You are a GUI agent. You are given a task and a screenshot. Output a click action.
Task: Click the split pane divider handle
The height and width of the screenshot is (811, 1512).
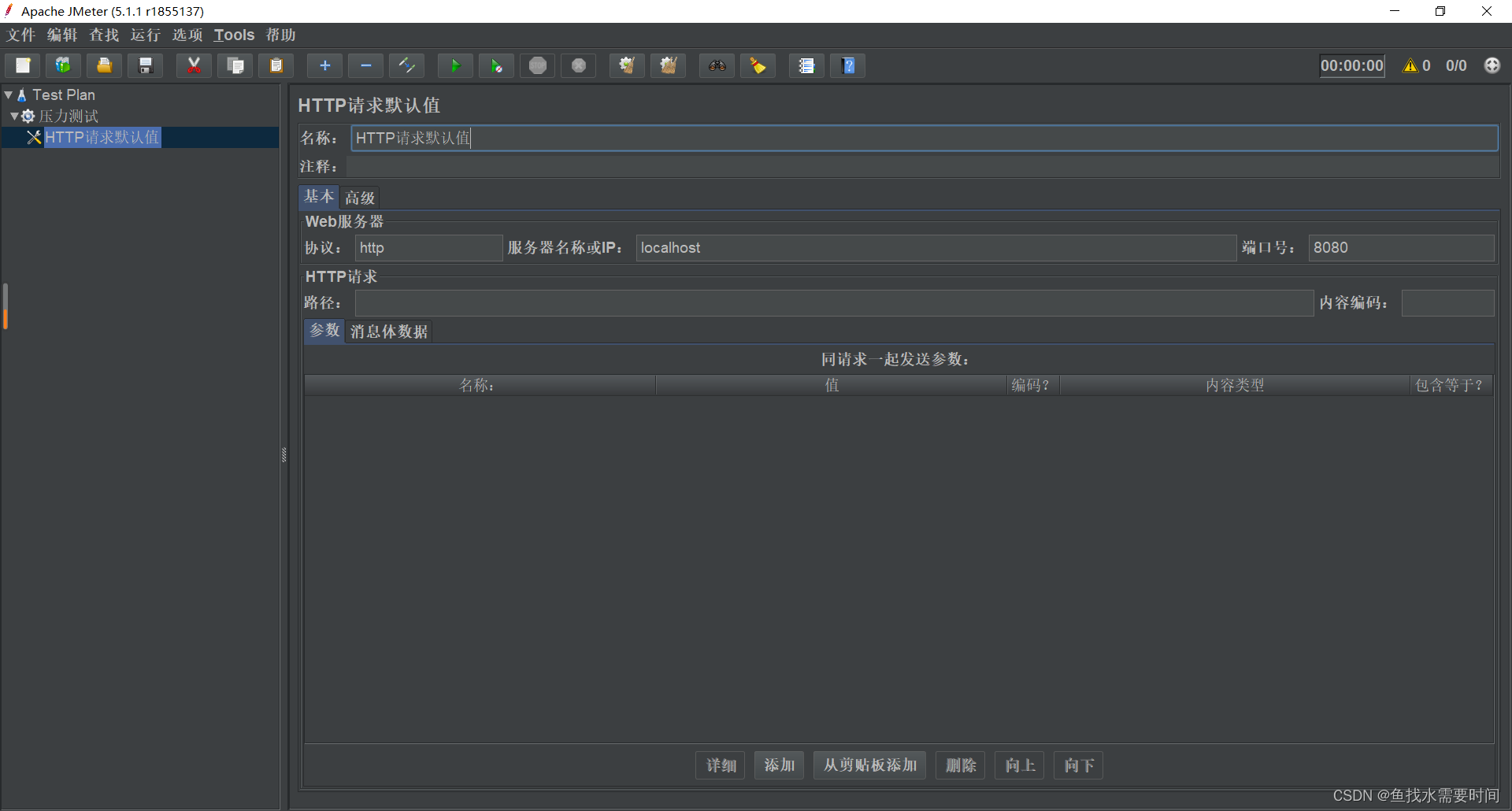click(x=284, y=454)
